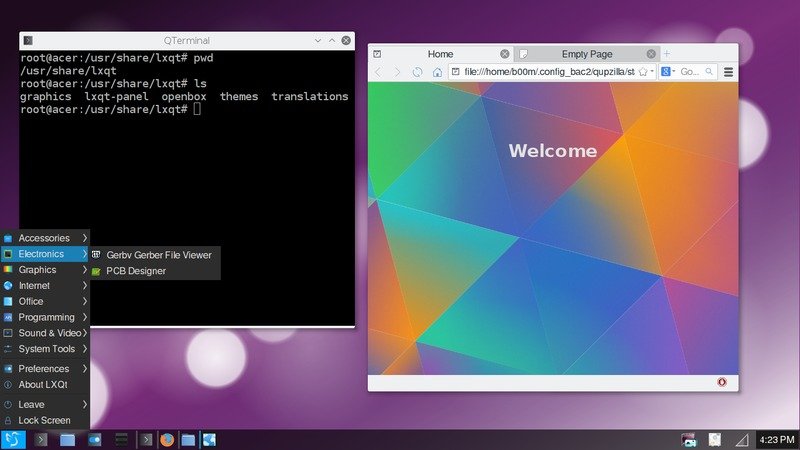Click the browser back arrow
800x450 pixels.
click(378, 72)
